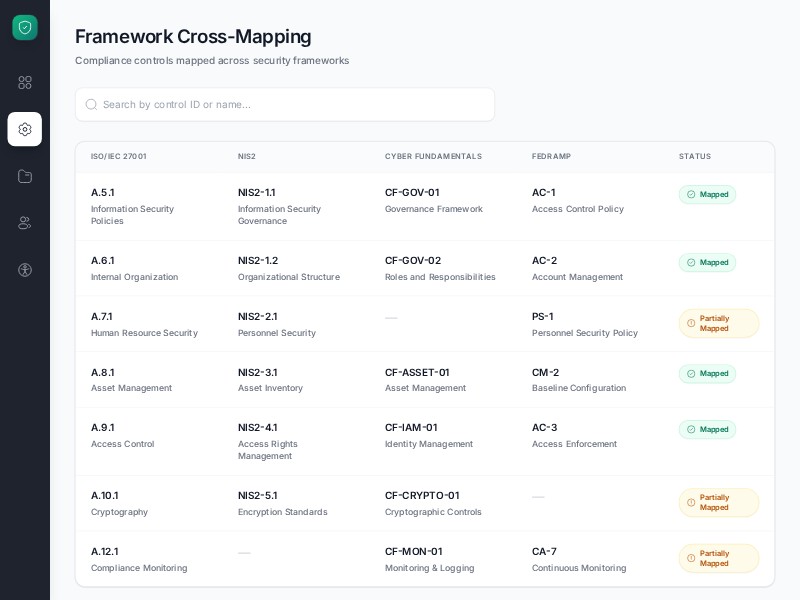Click the FedRAMP column header
800x600 pixels.
pyautogui.click(x=551, y=156)
